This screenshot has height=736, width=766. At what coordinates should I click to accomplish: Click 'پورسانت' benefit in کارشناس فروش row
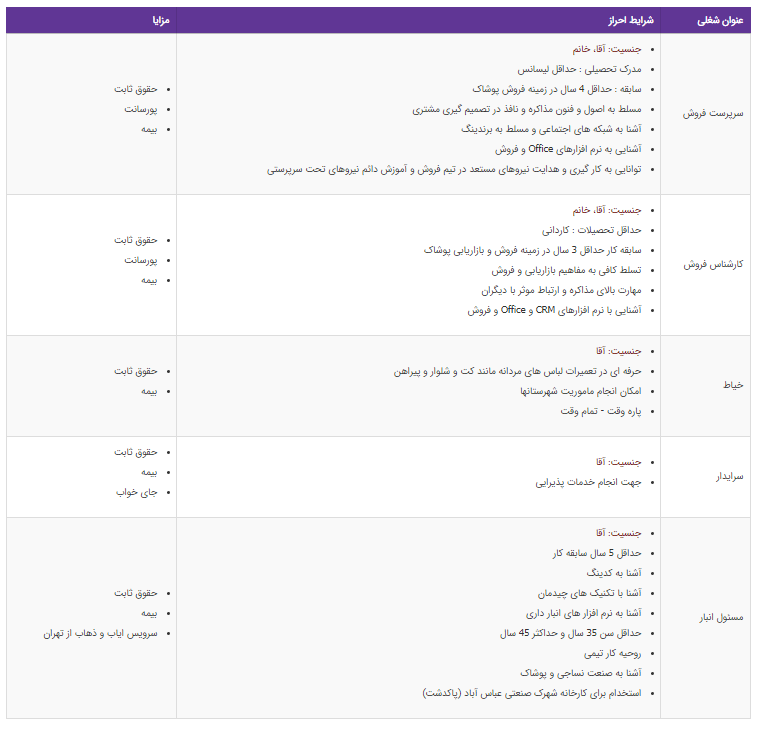(141, 260)
